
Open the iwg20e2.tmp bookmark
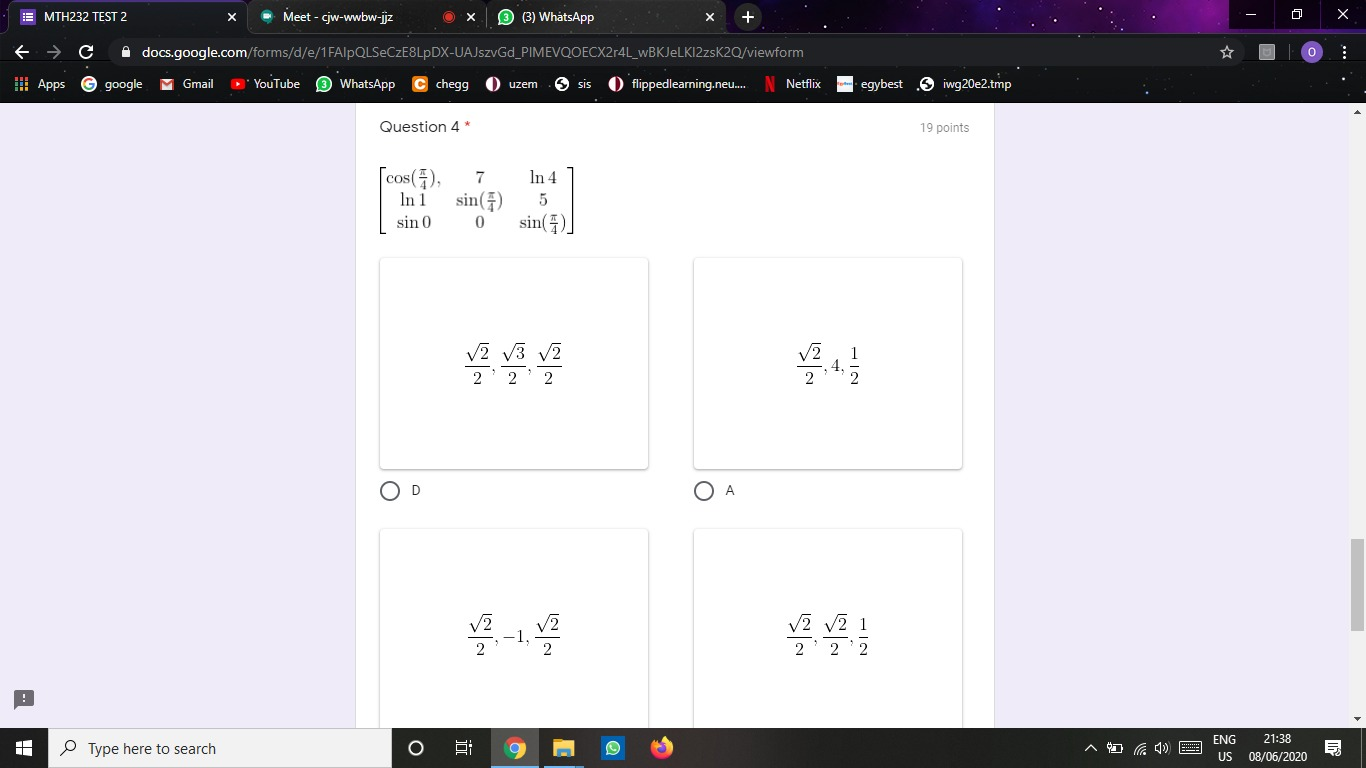[965, 84]
